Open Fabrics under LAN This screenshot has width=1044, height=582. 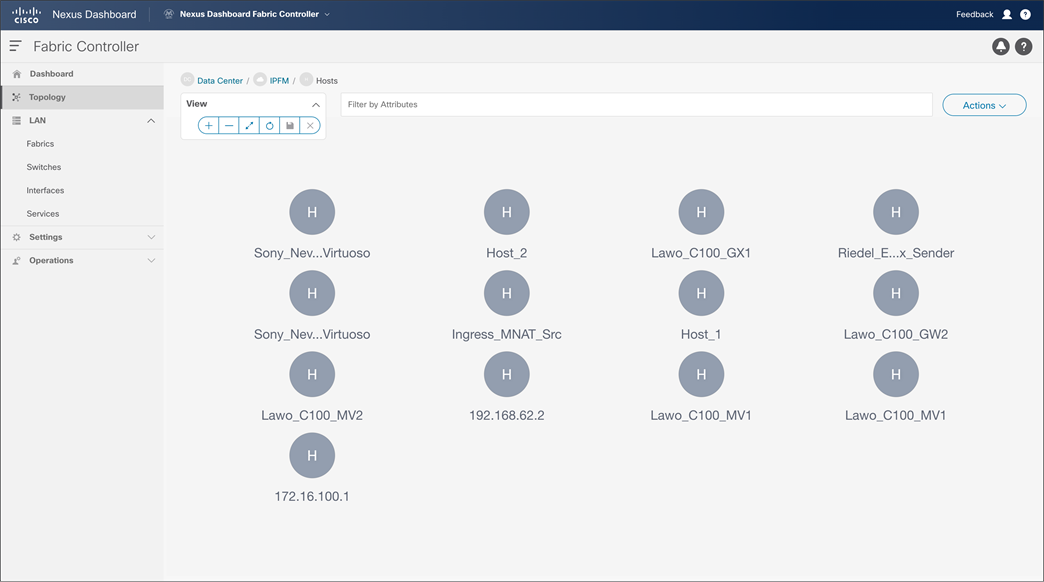(x=41, y=144)
